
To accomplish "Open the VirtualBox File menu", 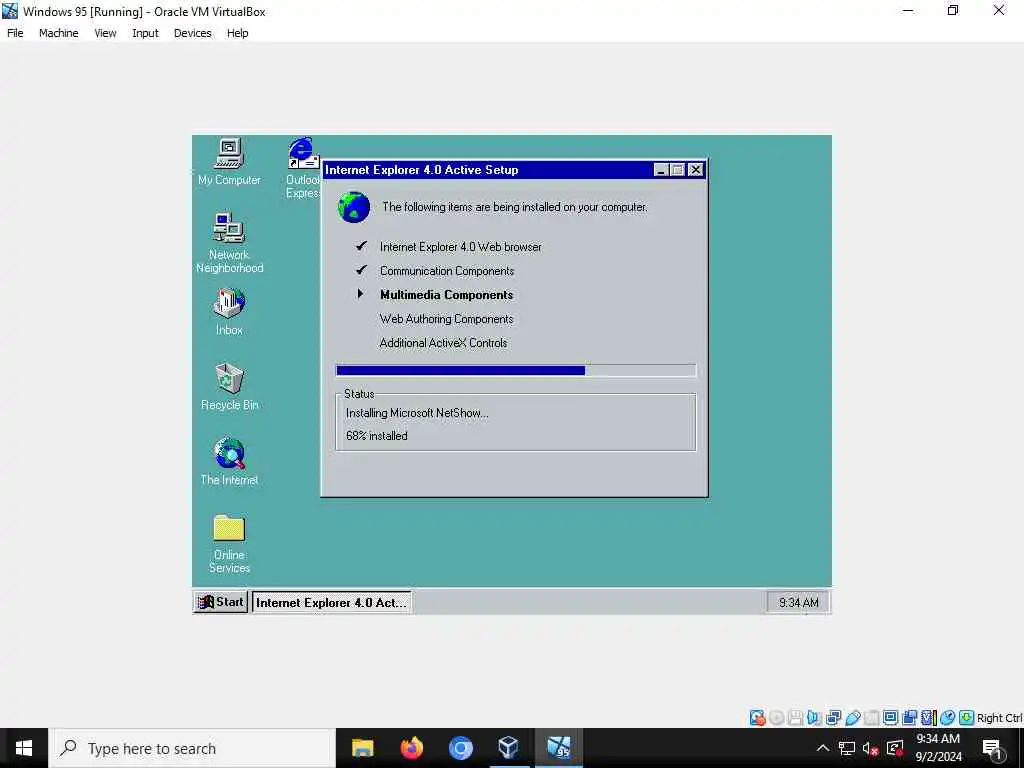I will tap(15, 33).
